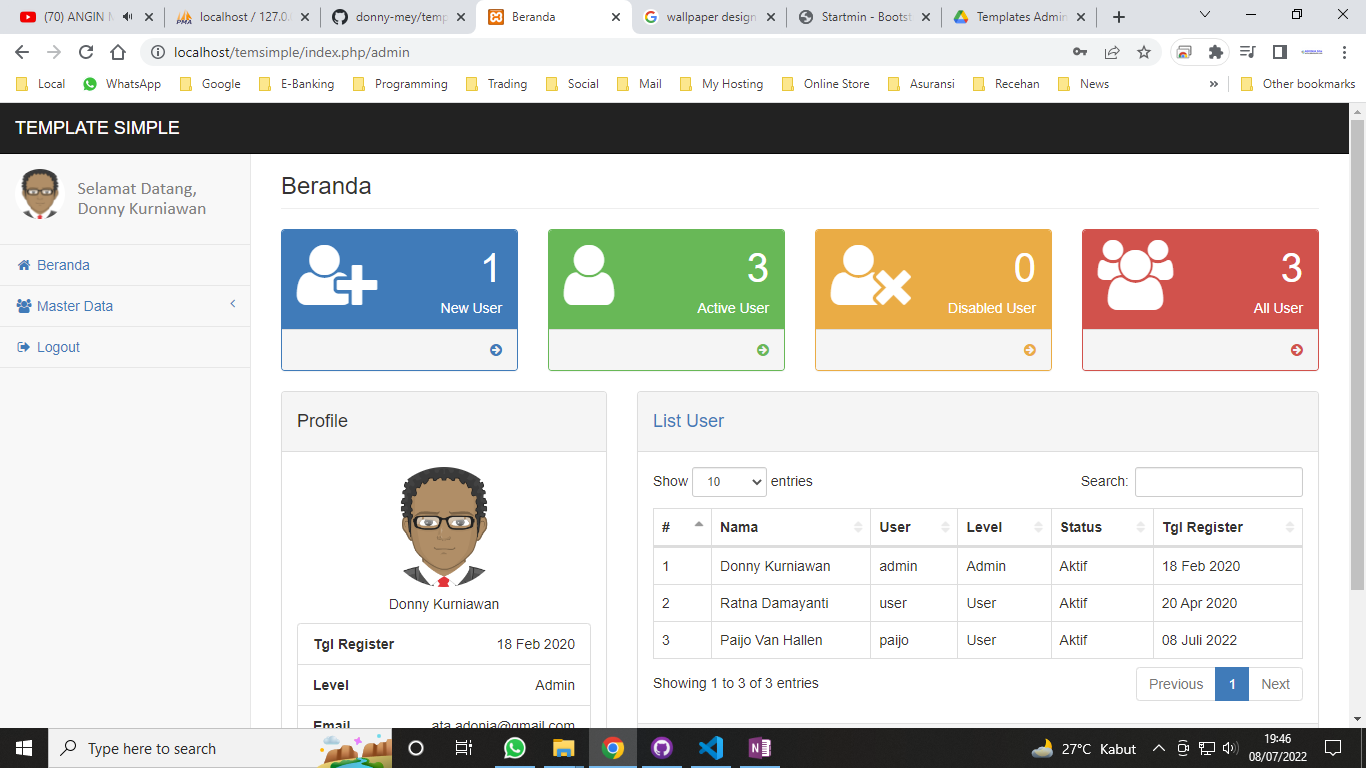Sort list by Tgl Register column
The image size is (1366, 768).
click(x=1227, y=527)
